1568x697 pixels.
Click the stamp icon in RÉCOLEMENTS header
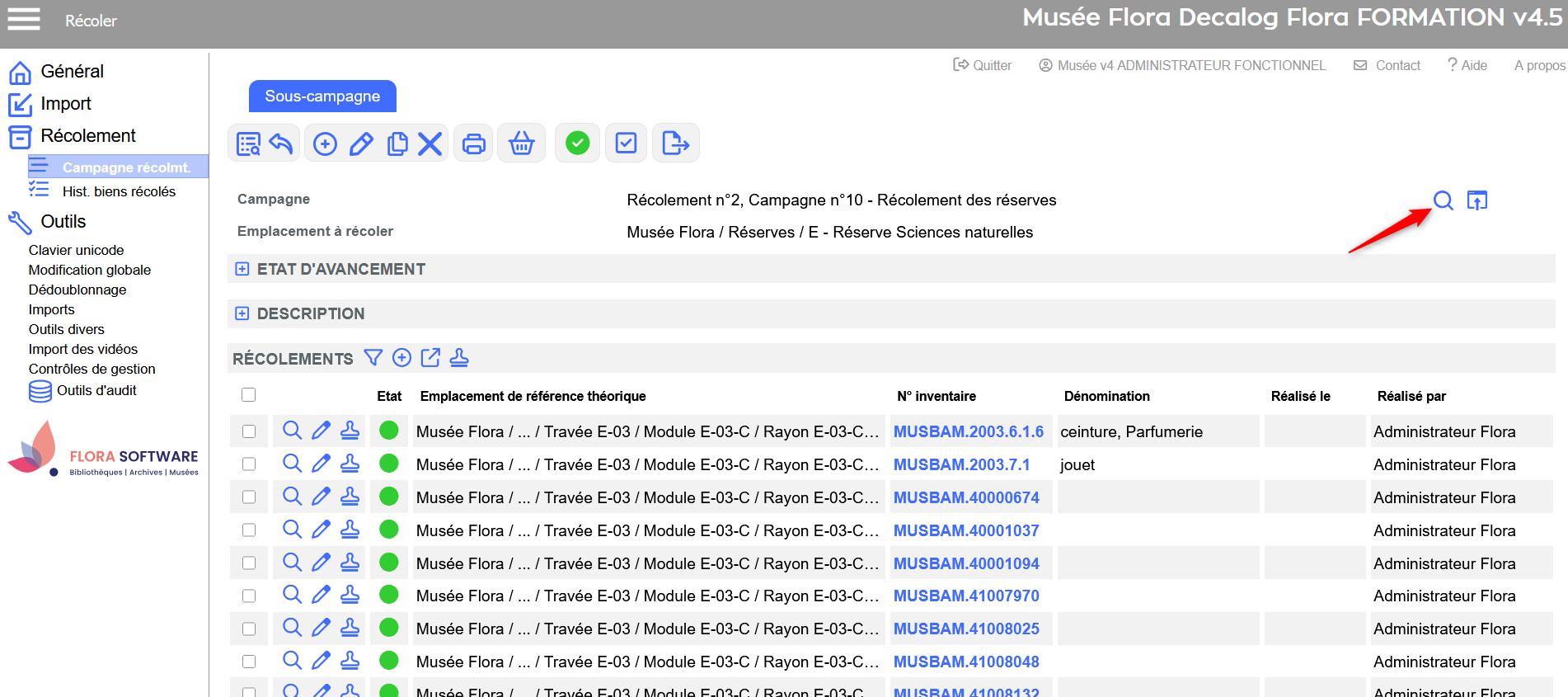point(459,357)
